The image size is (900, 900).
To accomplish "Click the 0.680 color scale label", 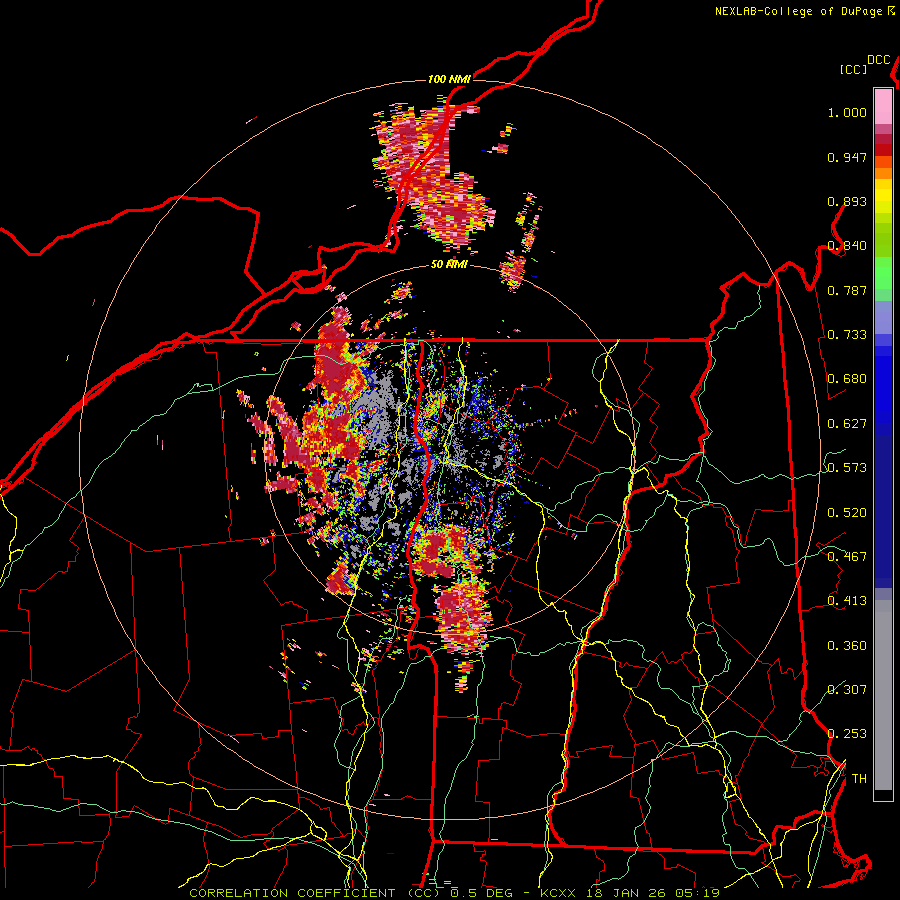I will coord(847,379).
